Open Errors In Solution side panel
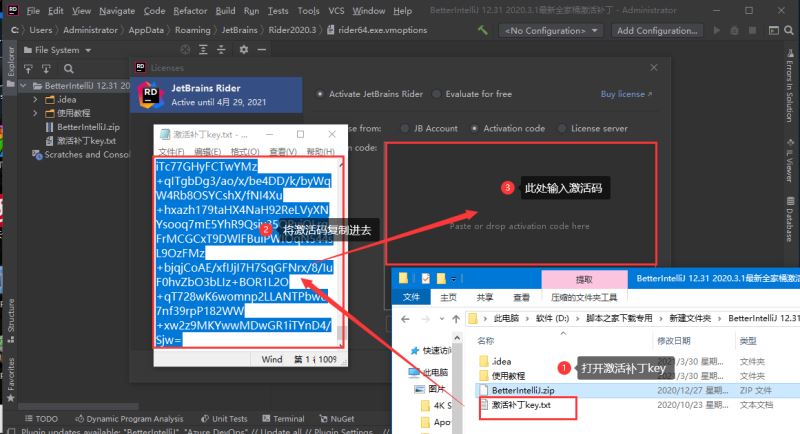This screenshot has height=434, width=800. 790,86
